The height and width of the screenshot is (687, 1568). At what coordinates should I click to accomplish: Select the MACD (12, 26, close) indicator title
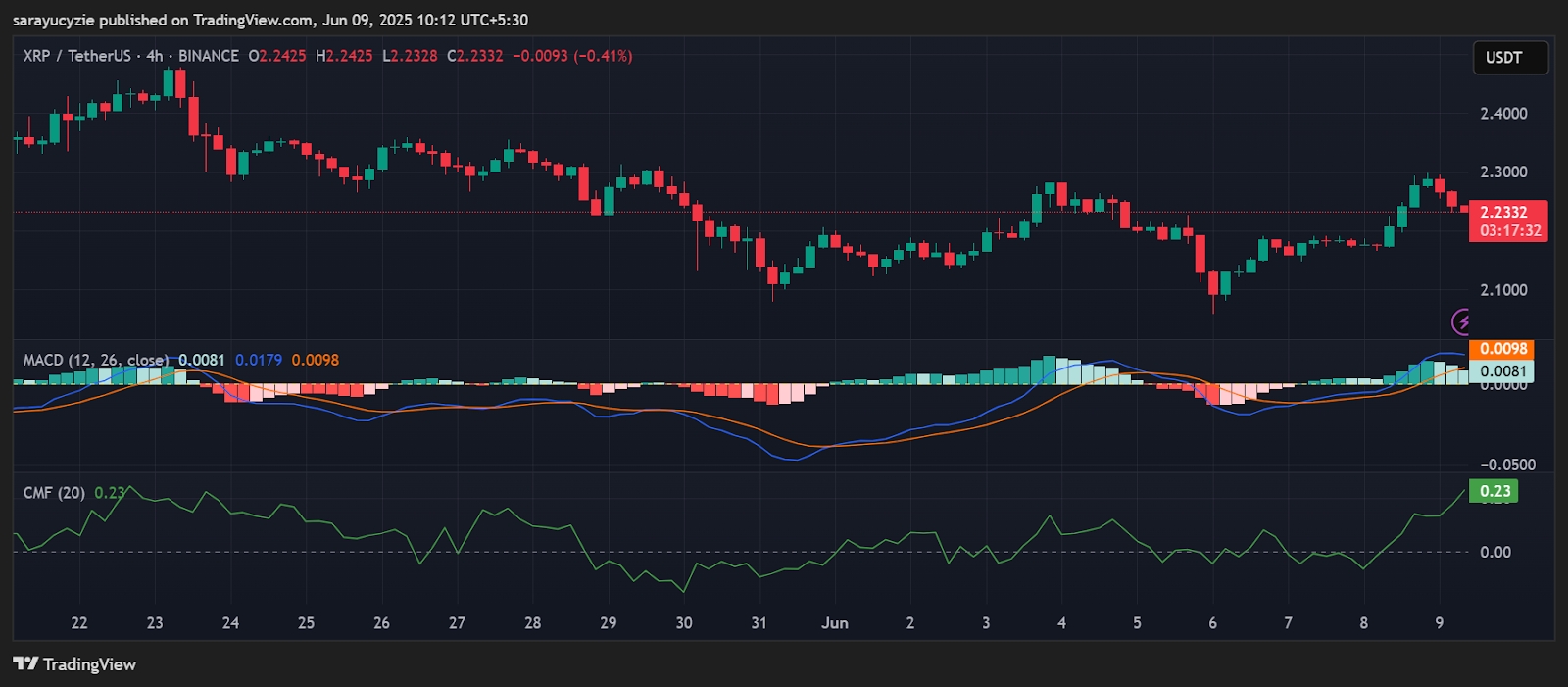click(95, 360)
